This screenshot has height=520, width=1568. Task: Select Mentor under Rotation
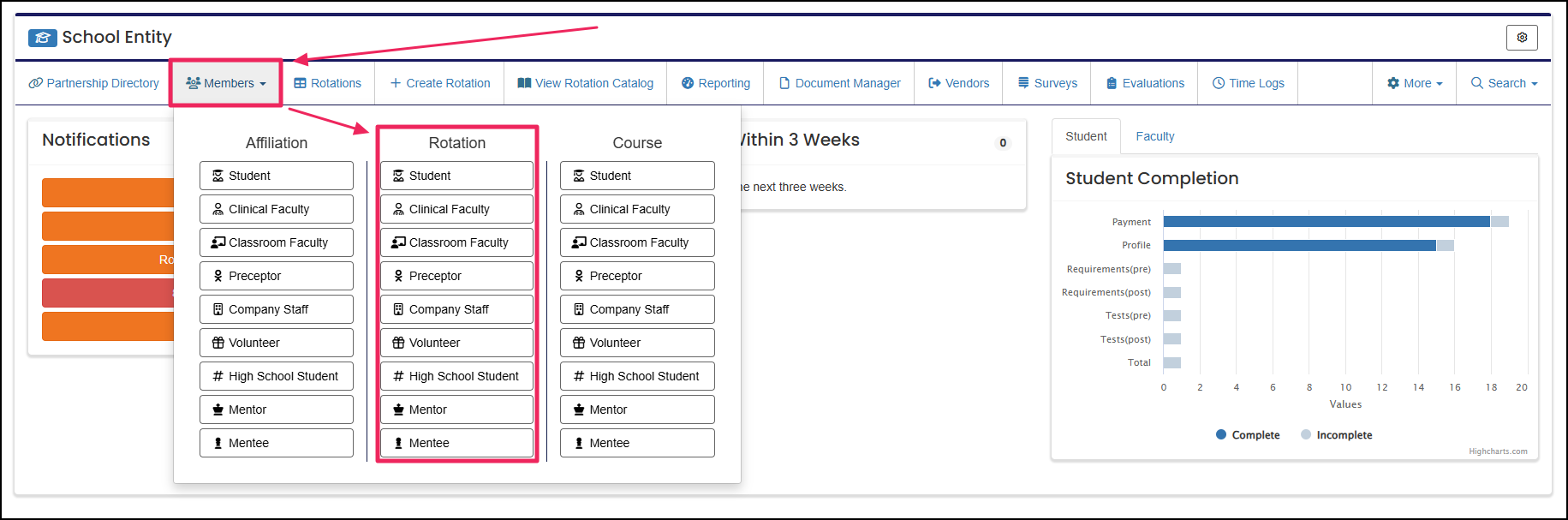click(x=457, y=409)
